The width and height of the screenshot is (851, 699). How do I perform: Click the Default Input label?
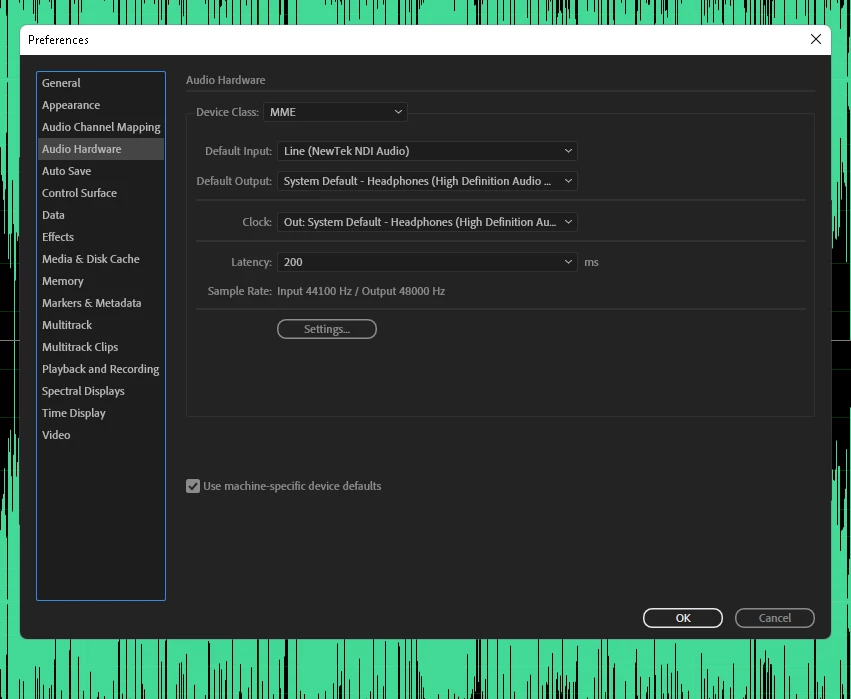click(x=238, y=151)
